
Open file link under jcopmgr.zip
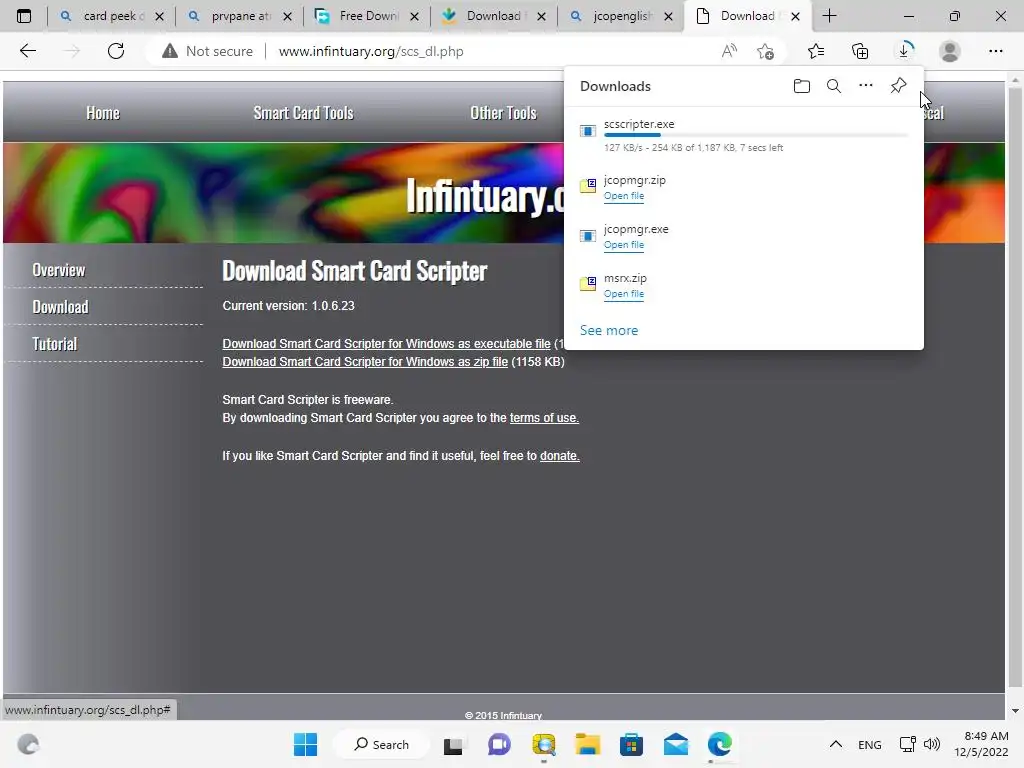[624, 196]
